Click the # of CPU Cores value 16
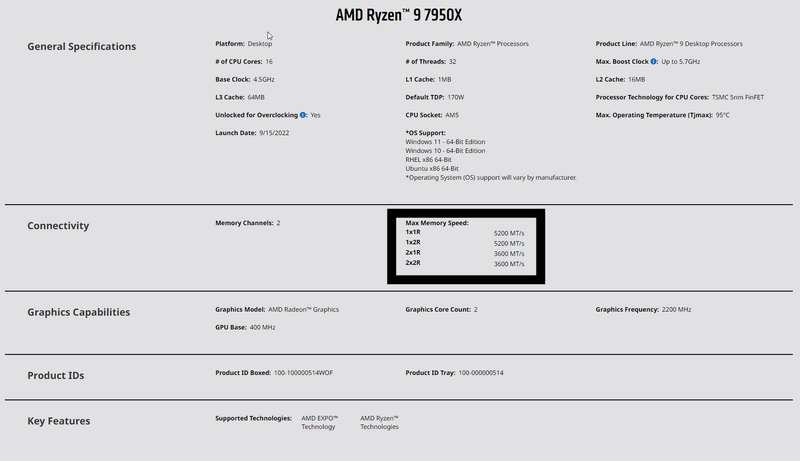 pos(269,62)
